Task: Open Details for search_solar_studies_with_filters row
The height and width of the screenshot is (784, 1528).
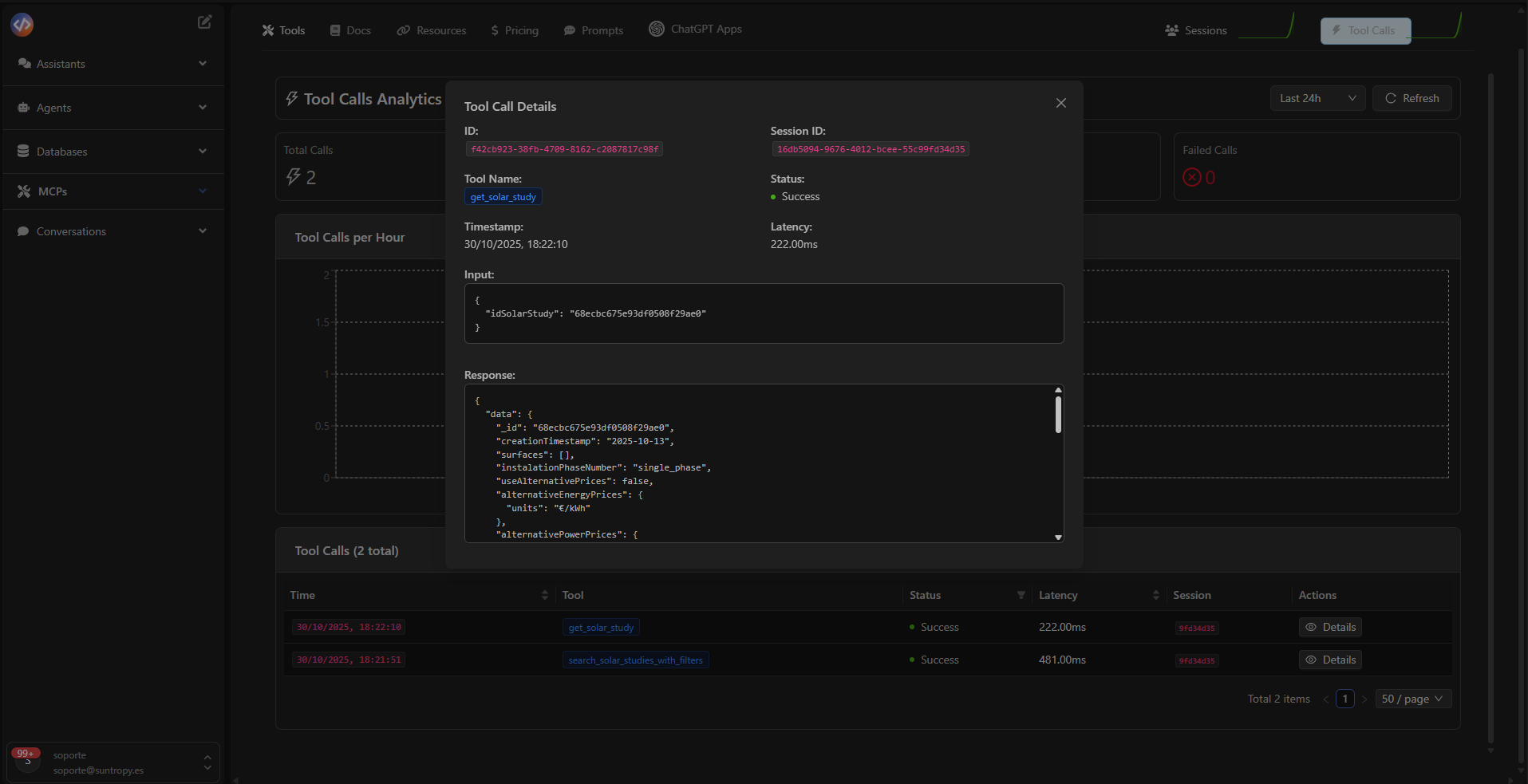Action: [x=1330, y=660]
